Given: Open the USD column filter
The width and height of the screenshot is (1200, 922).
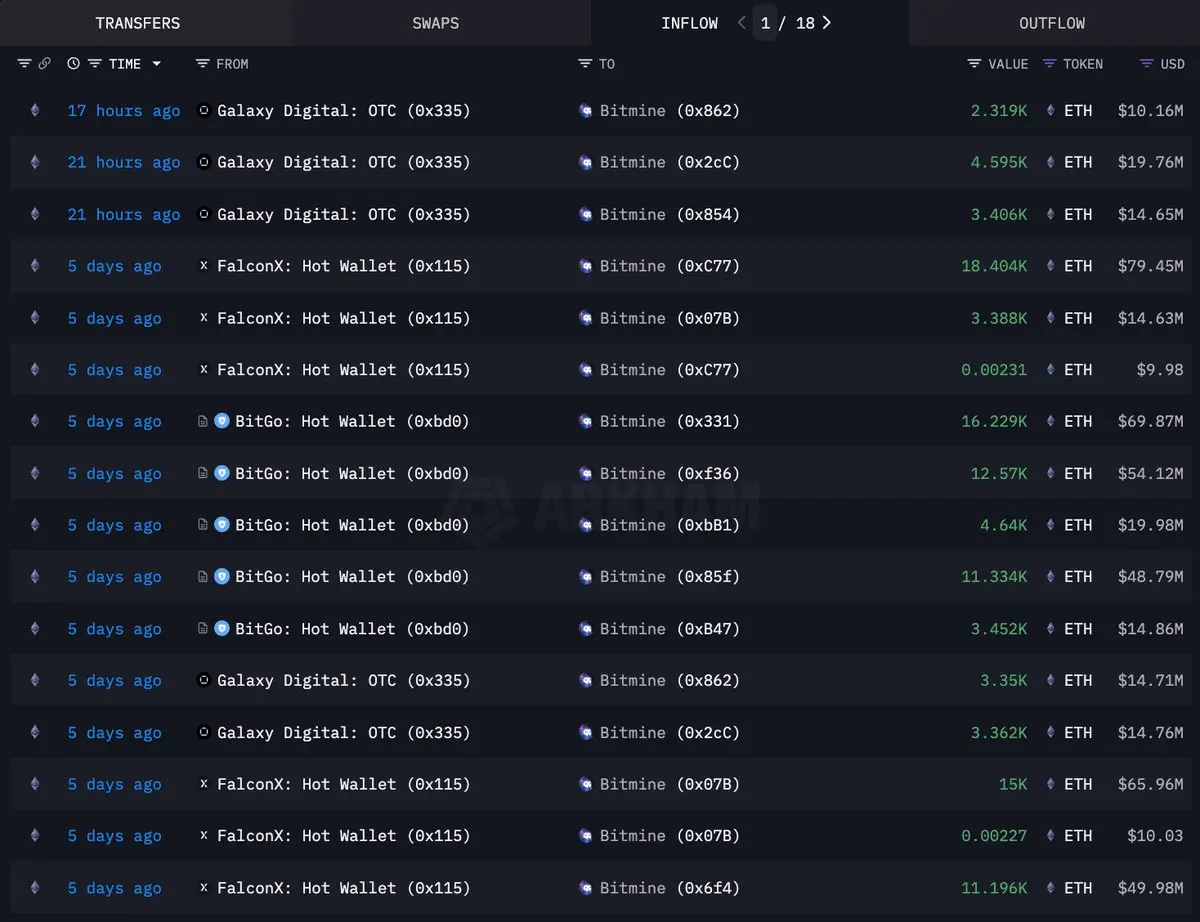Looking at the screenshot, I should (1147, 63).
